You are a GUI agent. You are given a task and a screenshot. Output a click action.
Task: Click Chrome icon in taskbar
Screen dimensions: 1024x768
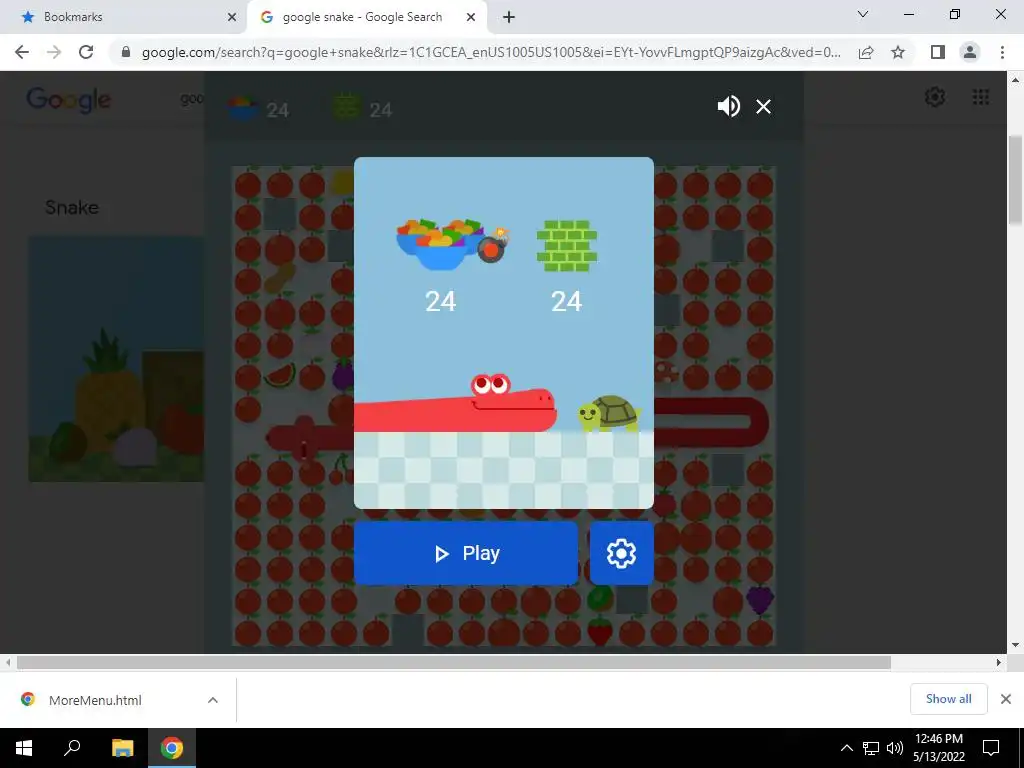point(172,748)
